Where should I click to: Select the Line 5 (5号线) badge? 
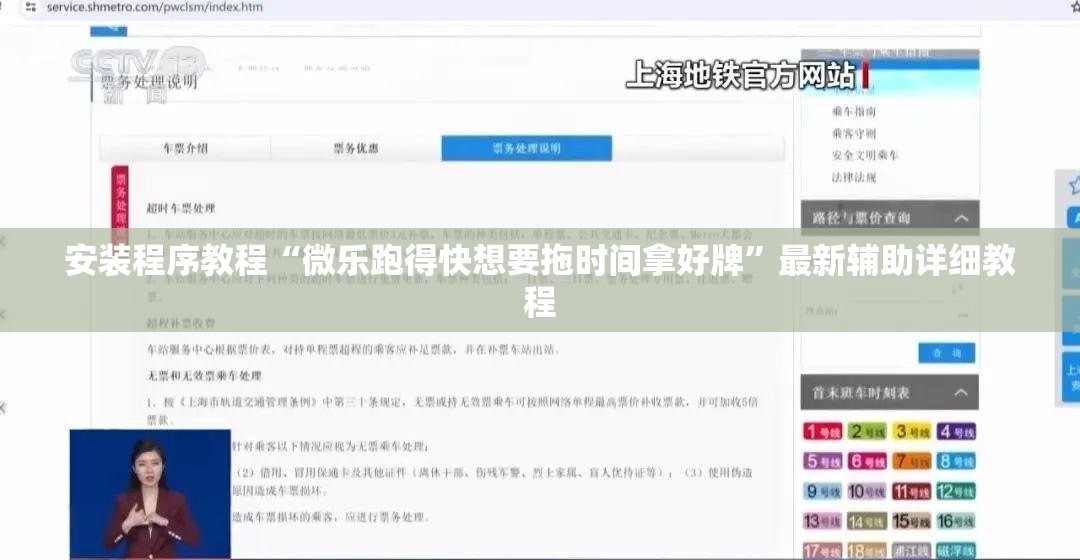[x=822, y=462]
